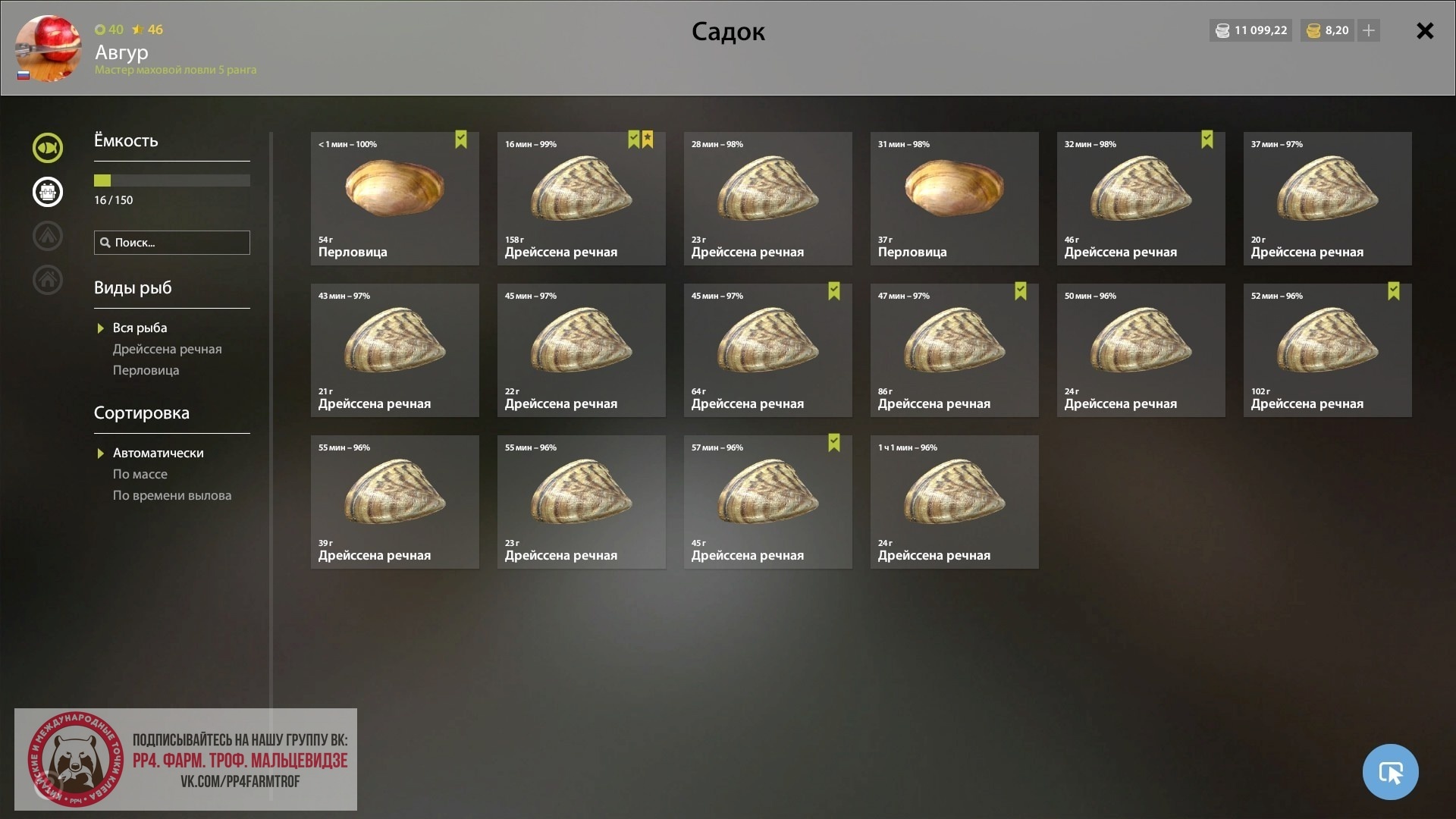This screenshot has width=1456, height=819.
Task: Select automatic sorting (Автоматически)
Action: (x=158, y=453)
